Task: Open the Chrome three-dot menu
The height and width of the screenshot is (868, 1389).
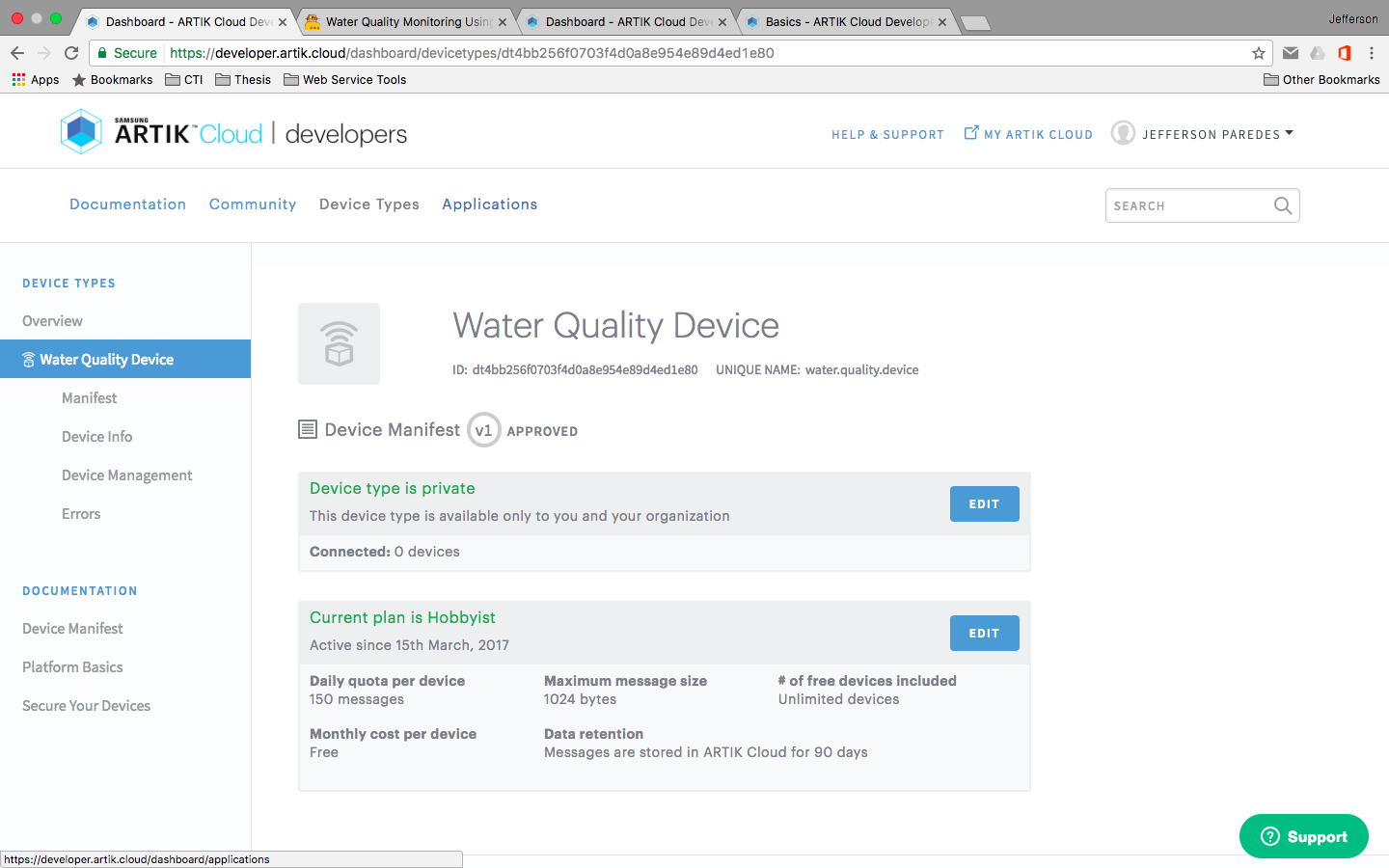Action: 1372,53
